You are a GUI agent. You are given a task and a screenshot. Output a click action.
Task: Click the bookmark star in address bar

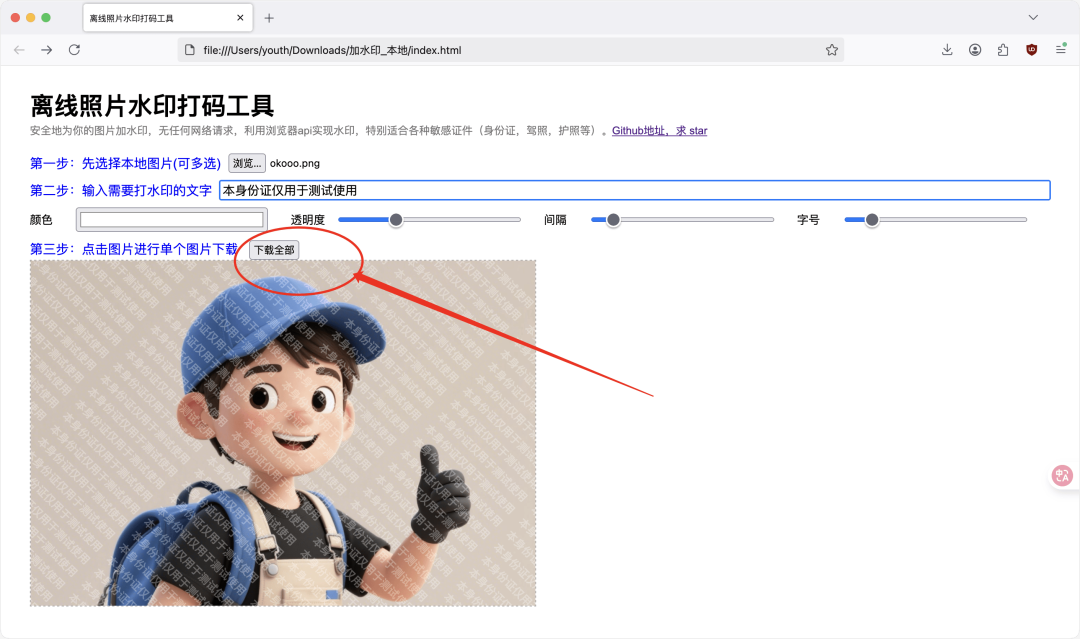click(x=832, y=48)
